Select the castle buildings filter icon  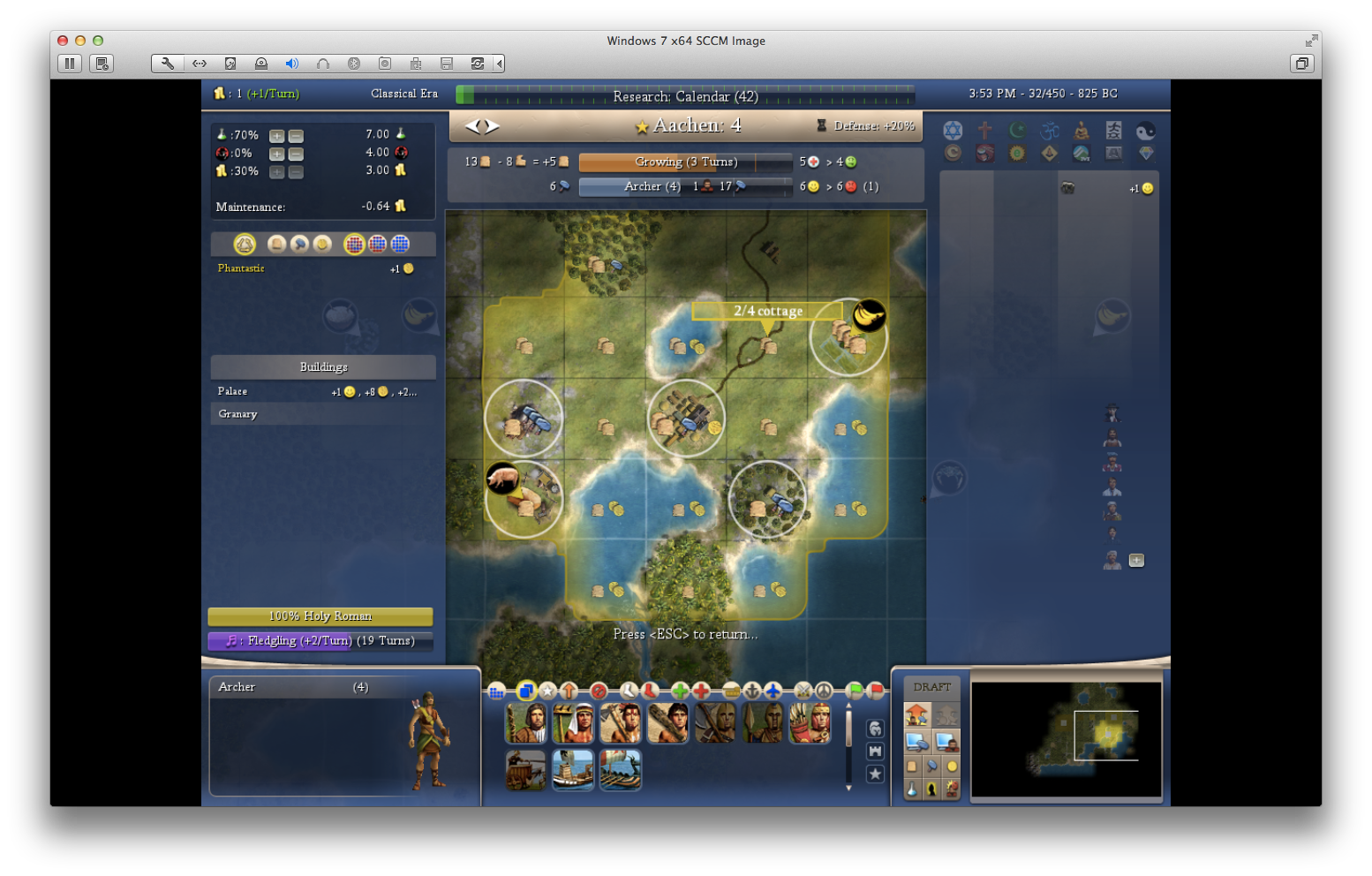click(x=875, y=751)
